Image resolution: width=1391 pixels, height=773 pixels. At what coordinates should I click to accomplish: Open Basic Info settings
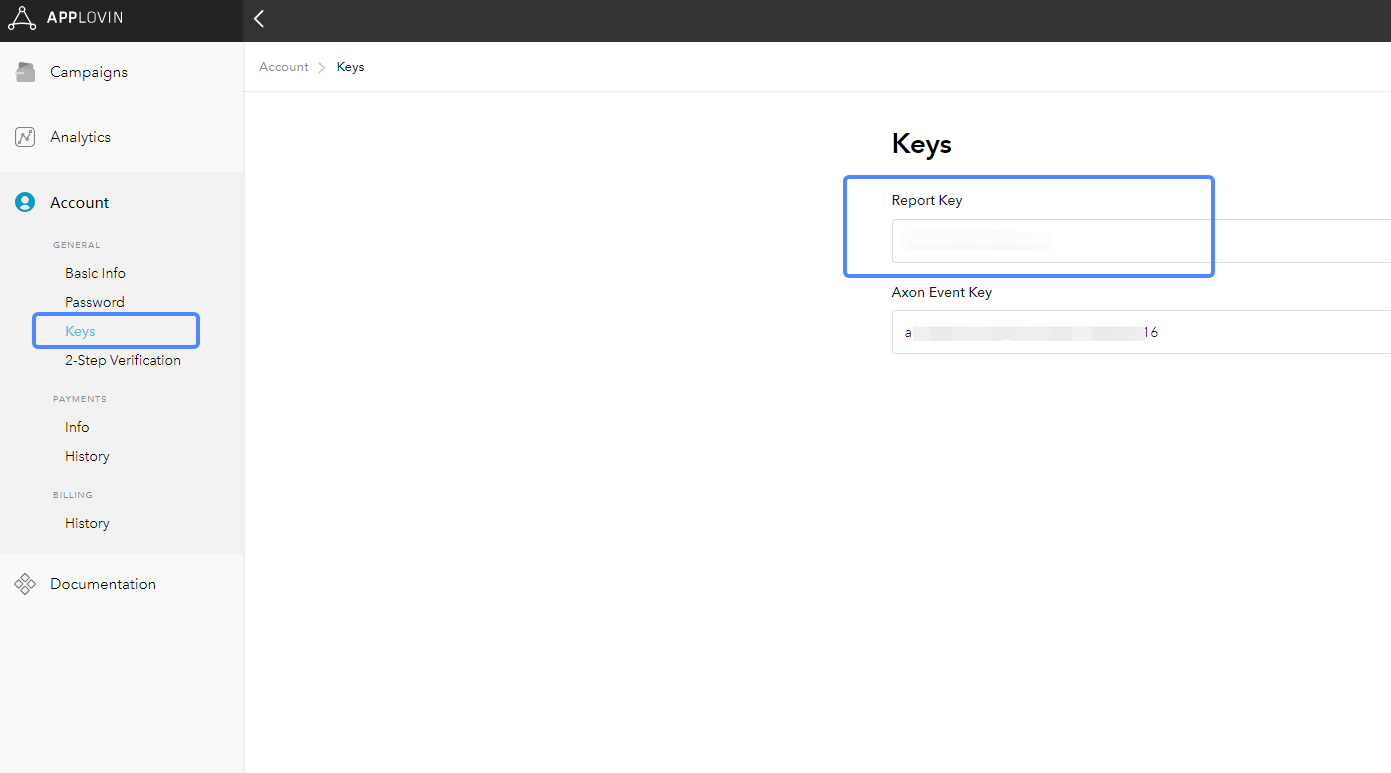point(95,272)
